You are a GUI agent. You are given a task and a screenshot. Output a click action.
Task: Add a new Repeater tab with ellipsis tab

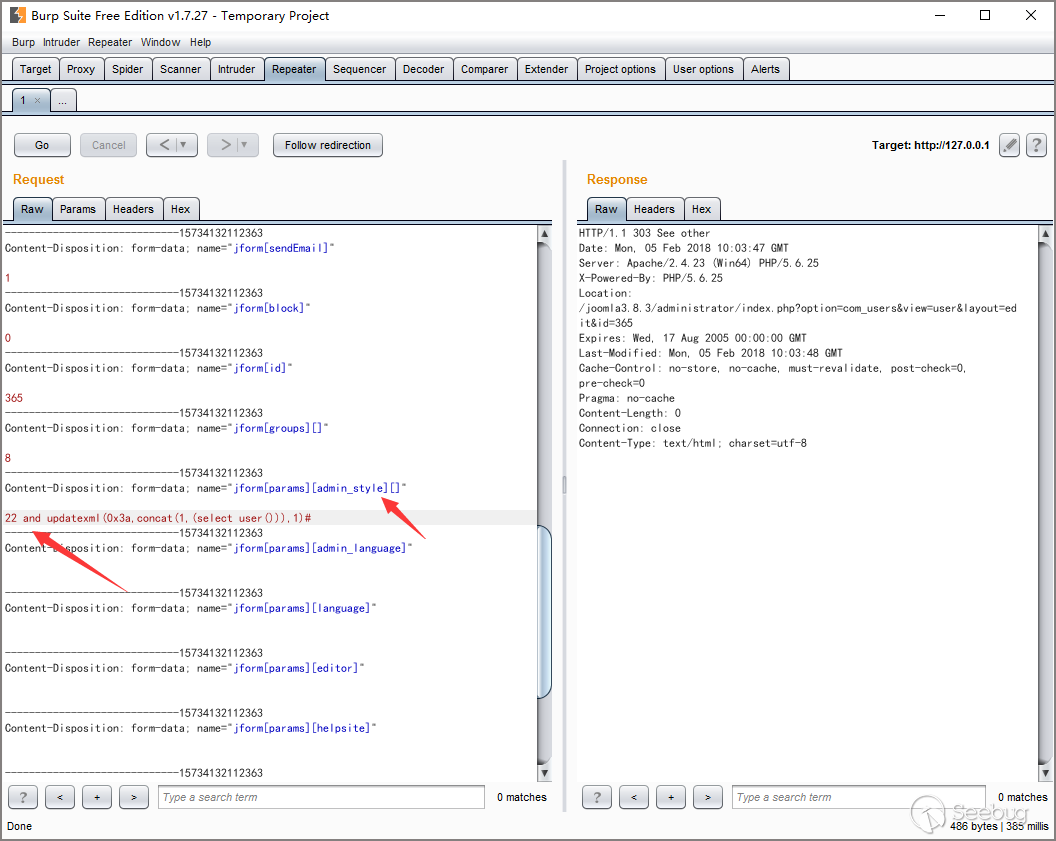click(63, 101)
